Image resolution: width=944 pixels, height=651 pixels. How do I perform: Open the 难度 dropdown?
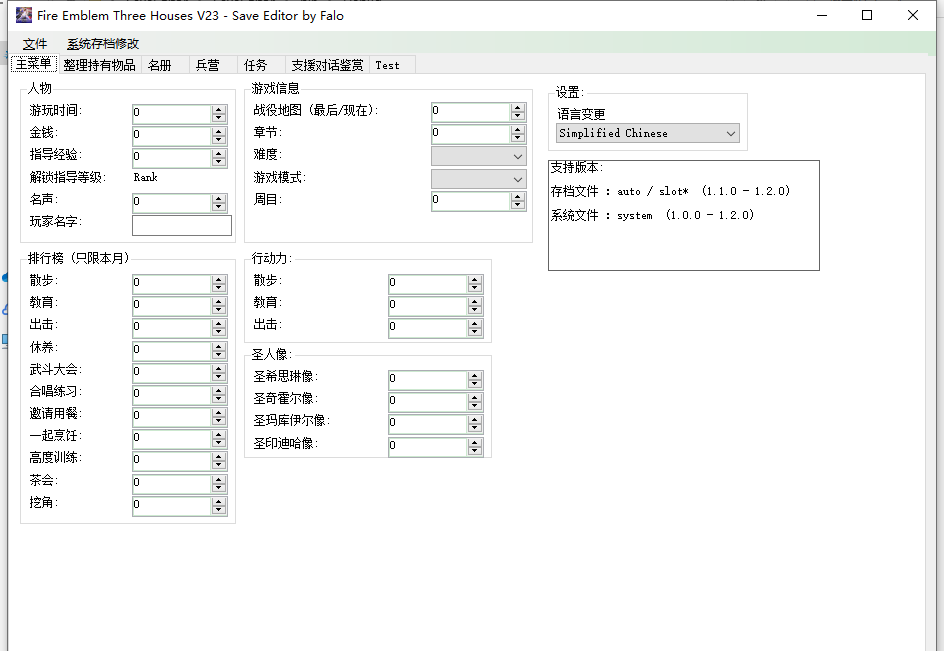coord(479,157)
